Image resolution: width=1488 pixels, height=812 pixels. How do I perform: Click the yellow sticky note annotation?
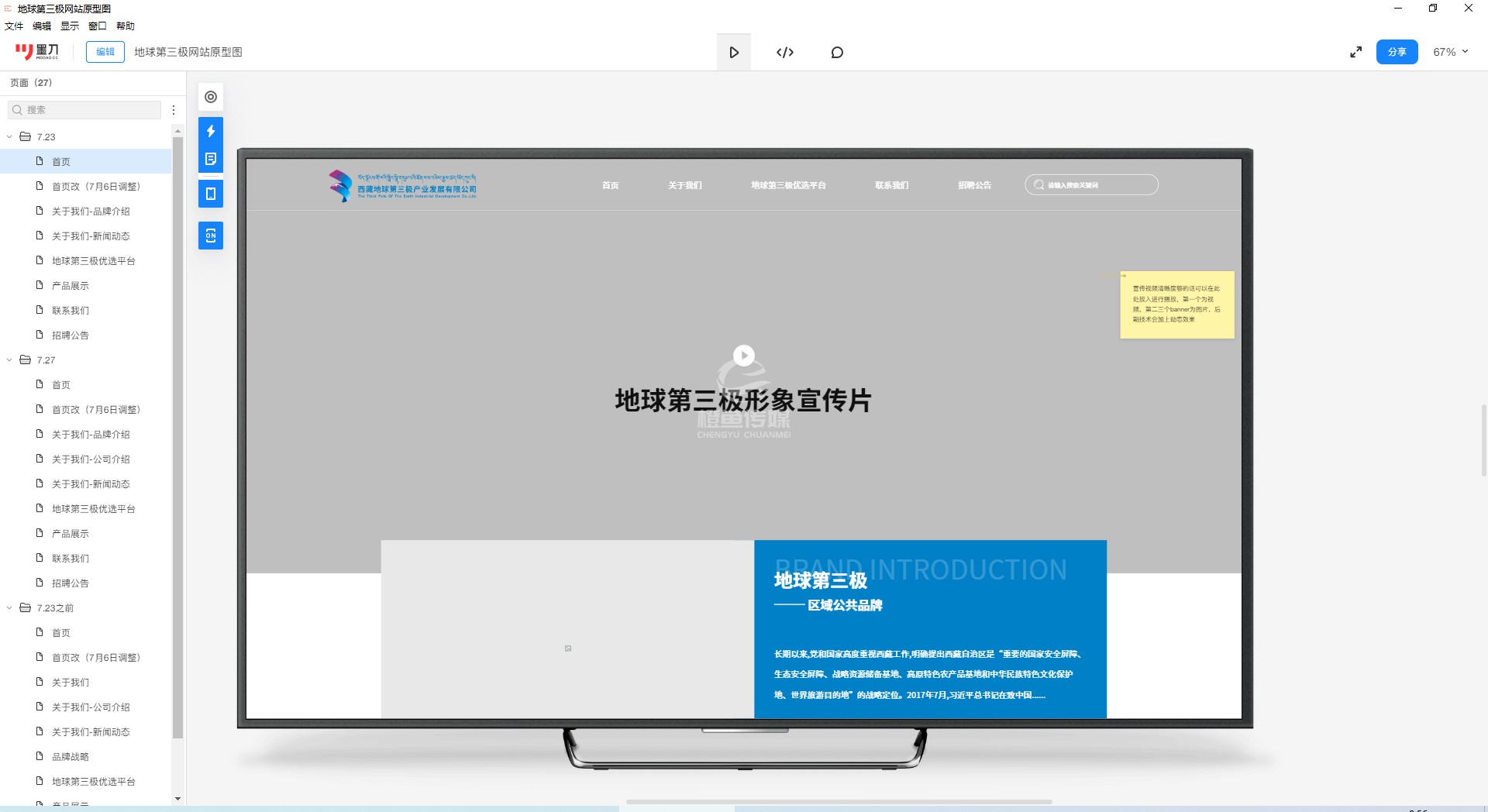1176,304
